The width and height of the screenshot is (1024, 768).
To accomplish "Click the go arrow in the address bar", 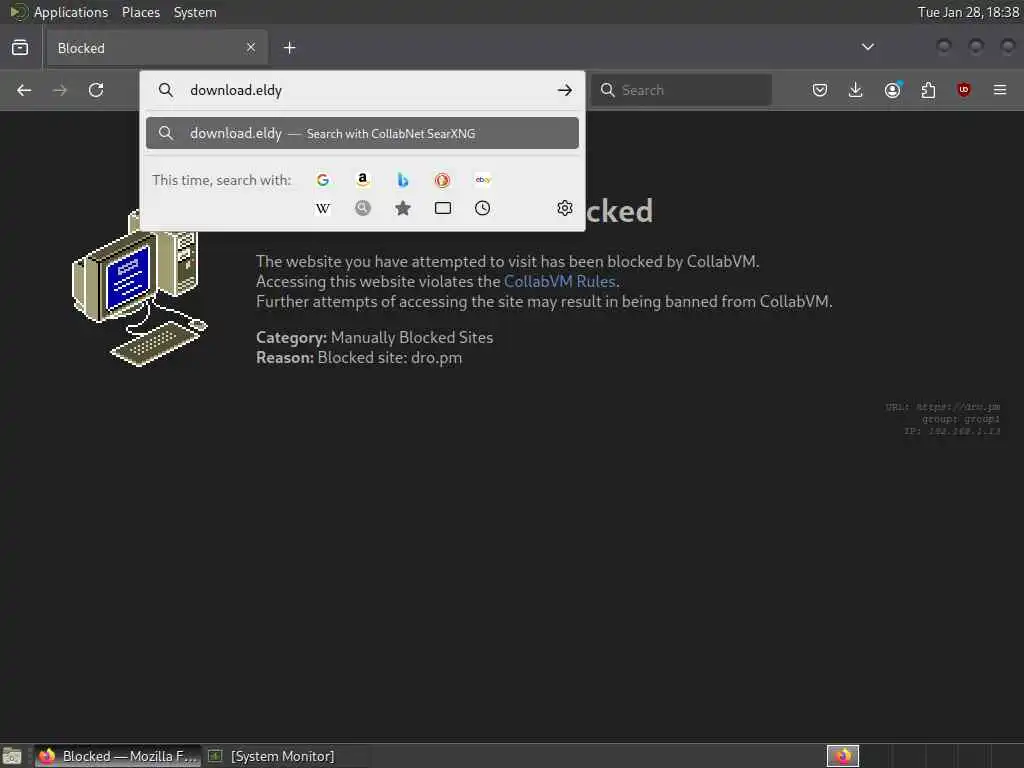I will [x=565, y=90].
